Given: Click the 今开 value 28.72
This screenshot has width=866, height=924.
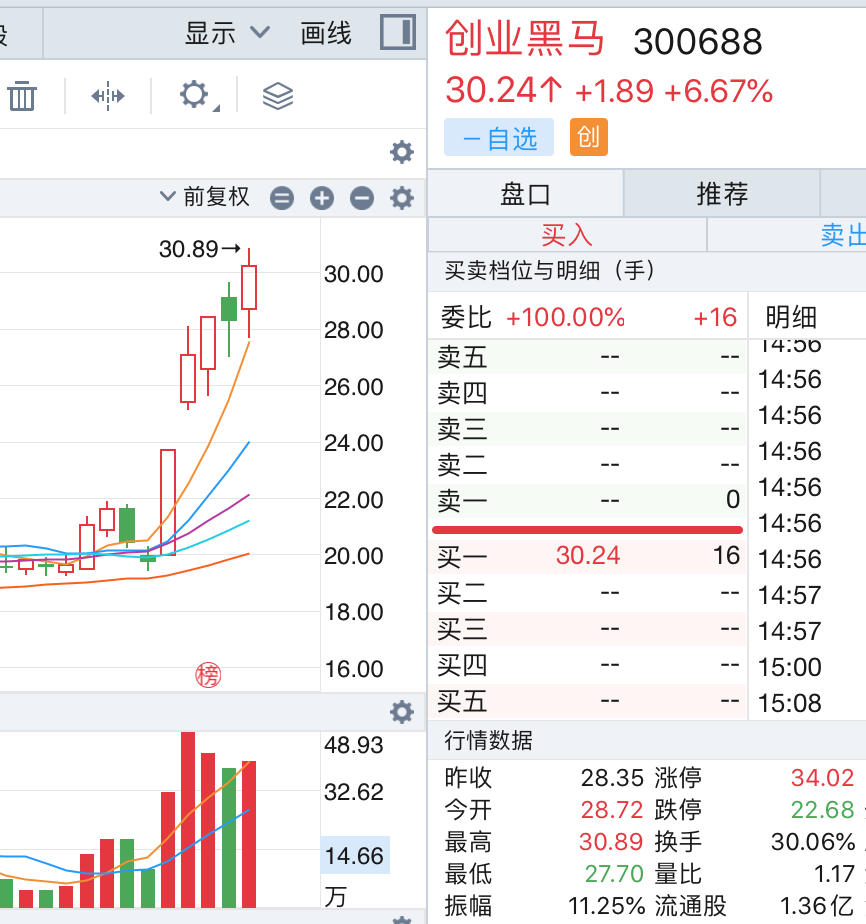Looking at the screenshot, I should pyautogui.click(x=612, y=810).
